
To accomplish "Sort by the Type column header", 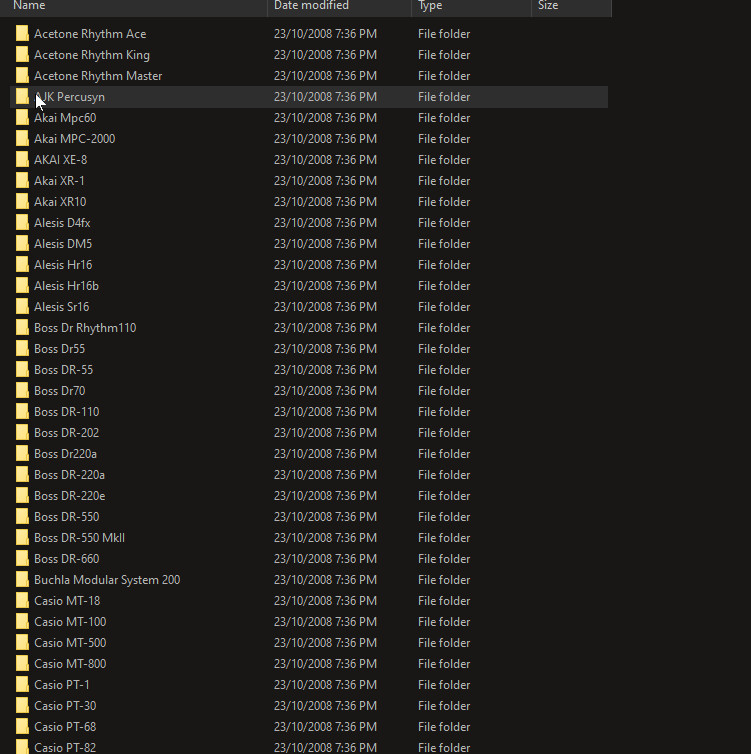I will pos(472,7).
